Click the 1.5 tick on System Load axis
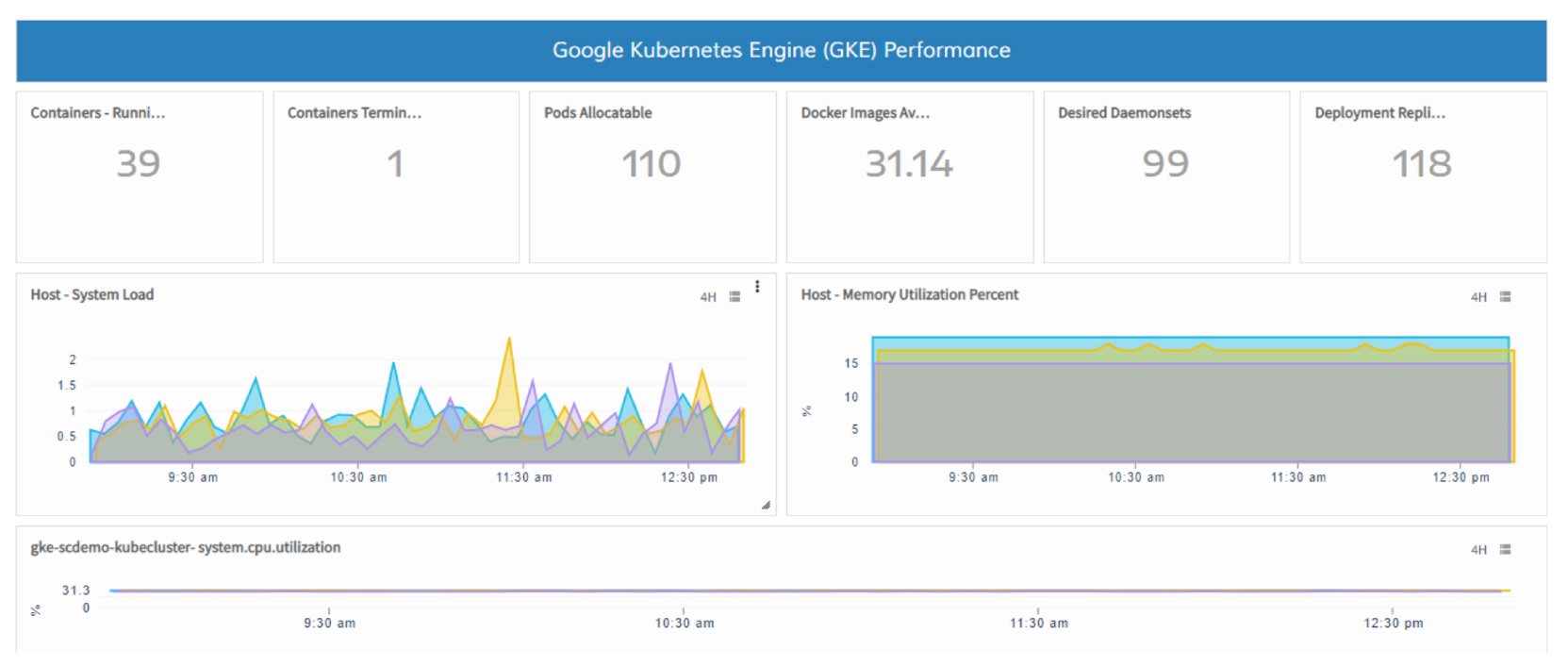This screenshot has height=666, width=1568. tap(67, 385)
